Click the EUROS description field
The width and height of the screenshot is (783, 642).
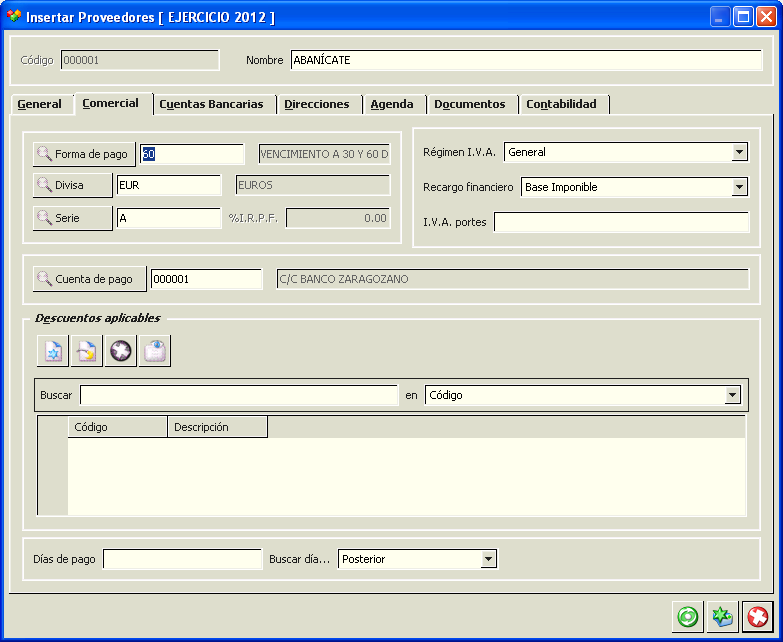(x=313, y=185)
